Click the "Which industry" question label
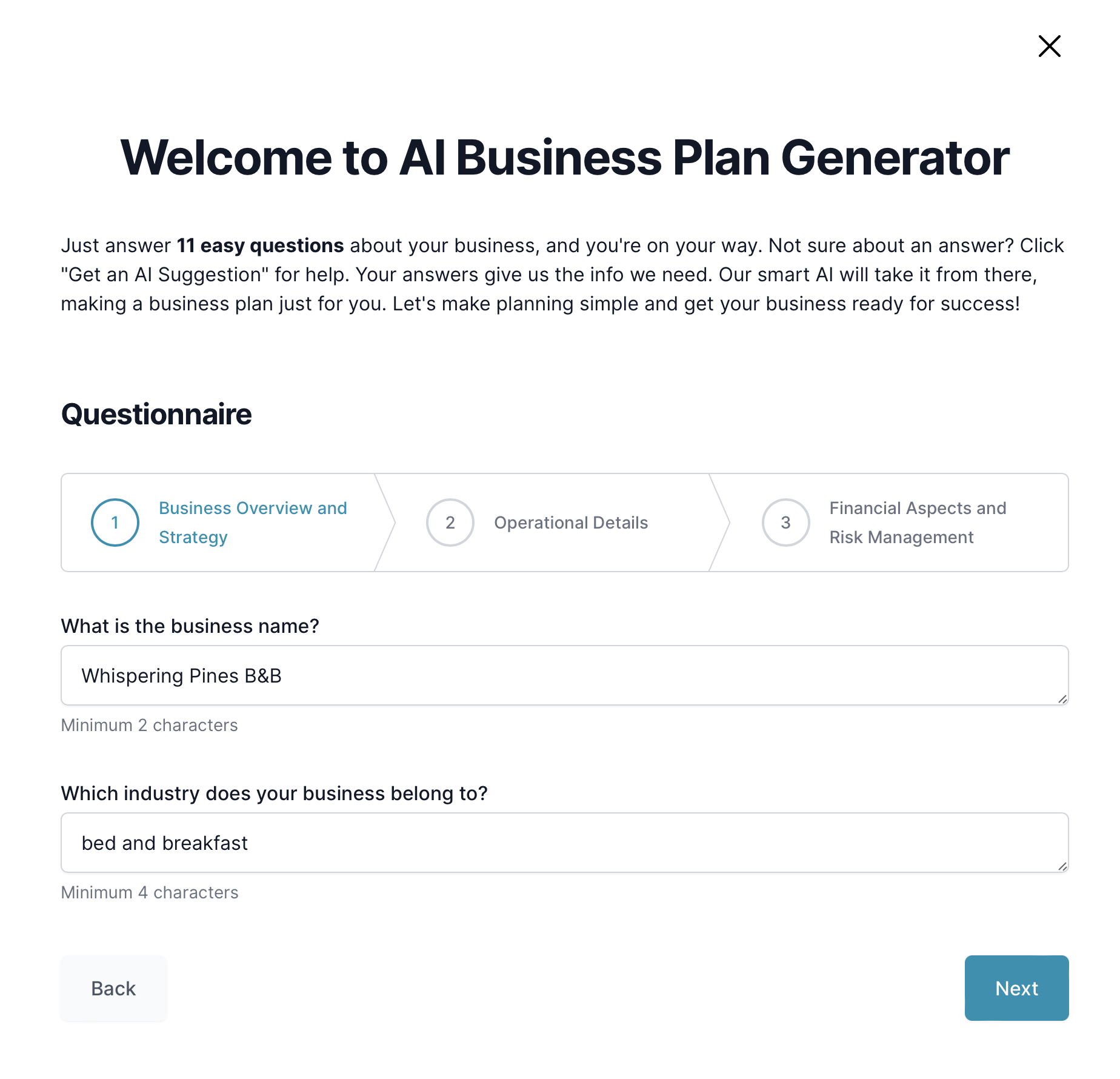The width and height of the screenshot is (1120, 1079). point(274,793)
